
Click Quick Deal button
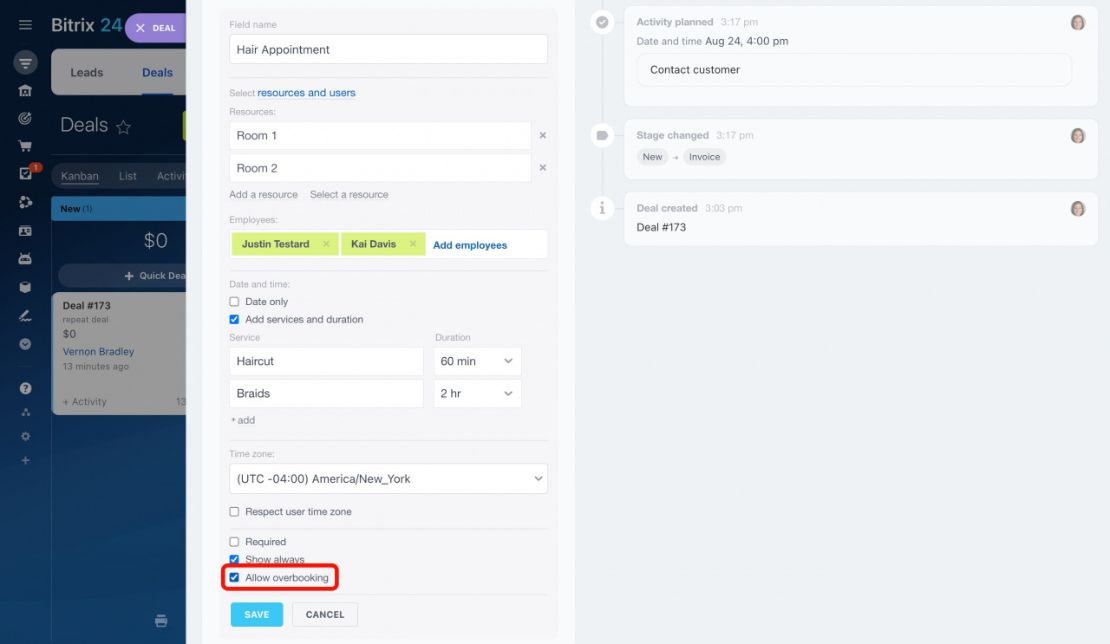122,276
